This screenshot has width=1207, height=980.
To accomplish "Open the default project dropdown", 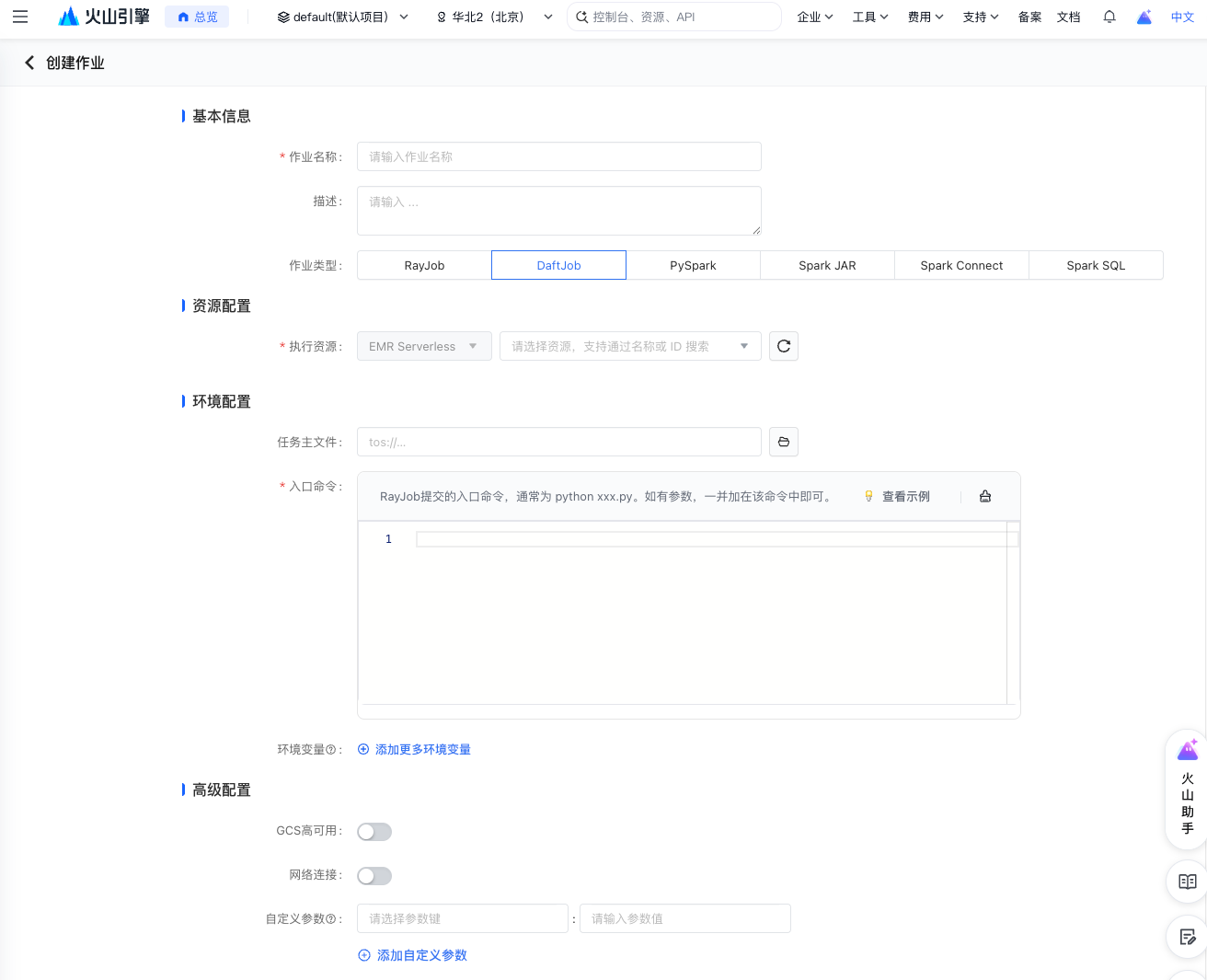I will [342, 17].
